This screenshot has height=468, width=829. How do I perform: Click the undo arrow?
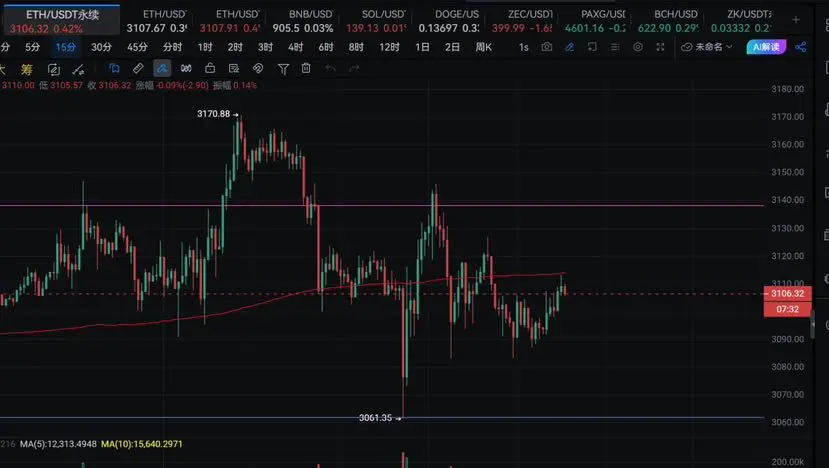[x=330, y=68]
